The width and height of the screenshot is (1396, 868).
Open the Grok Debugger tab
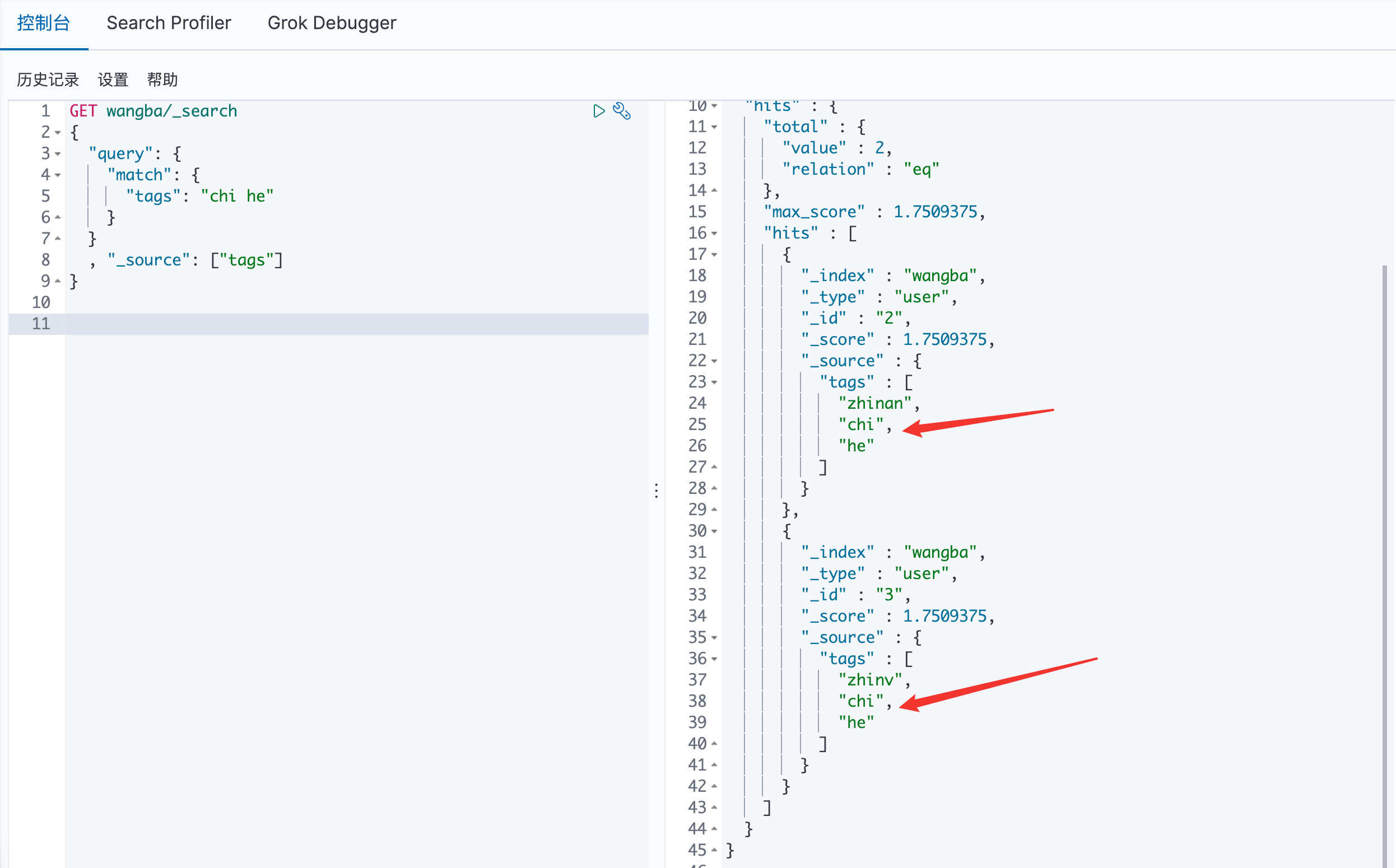(x=331, y=23)
